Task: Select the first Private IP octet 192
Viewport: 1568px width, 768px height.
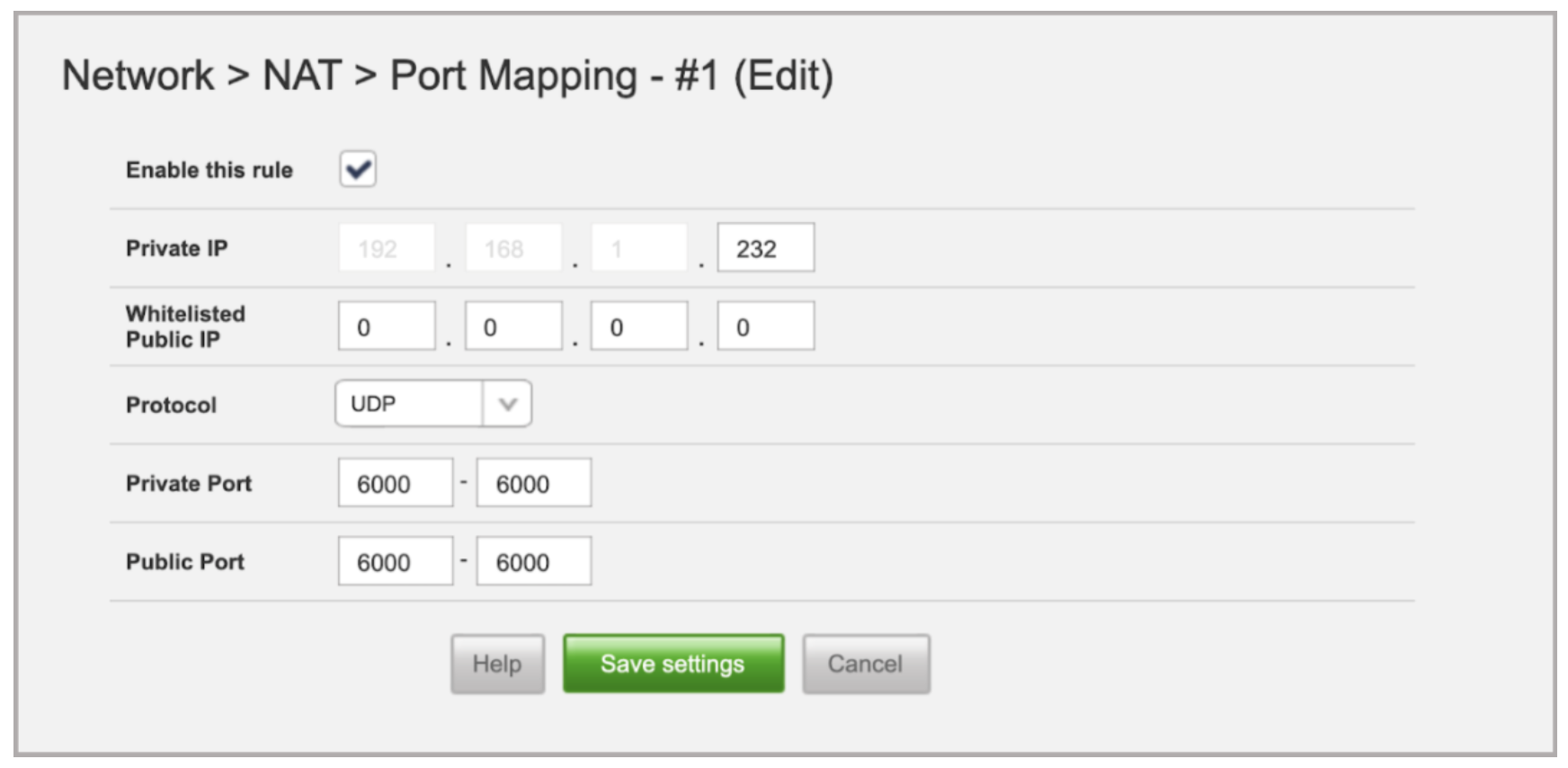Action: click(x=387, y=248)
